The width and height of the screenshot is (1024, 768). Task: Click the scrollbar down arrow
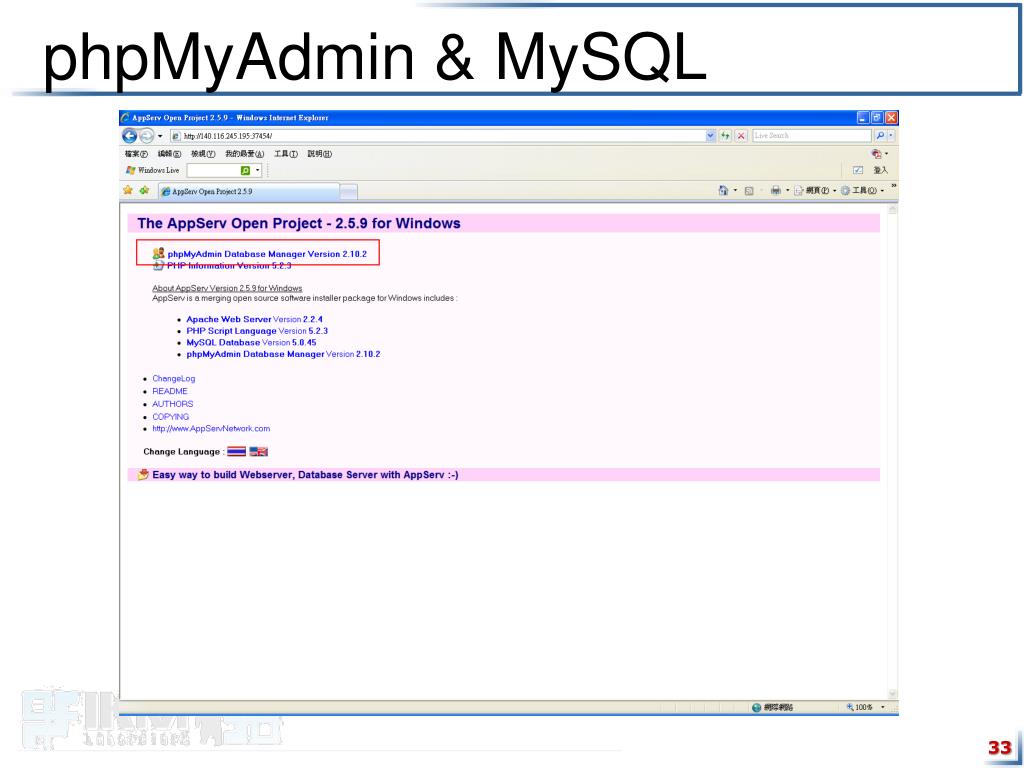(x=892, y=694)
